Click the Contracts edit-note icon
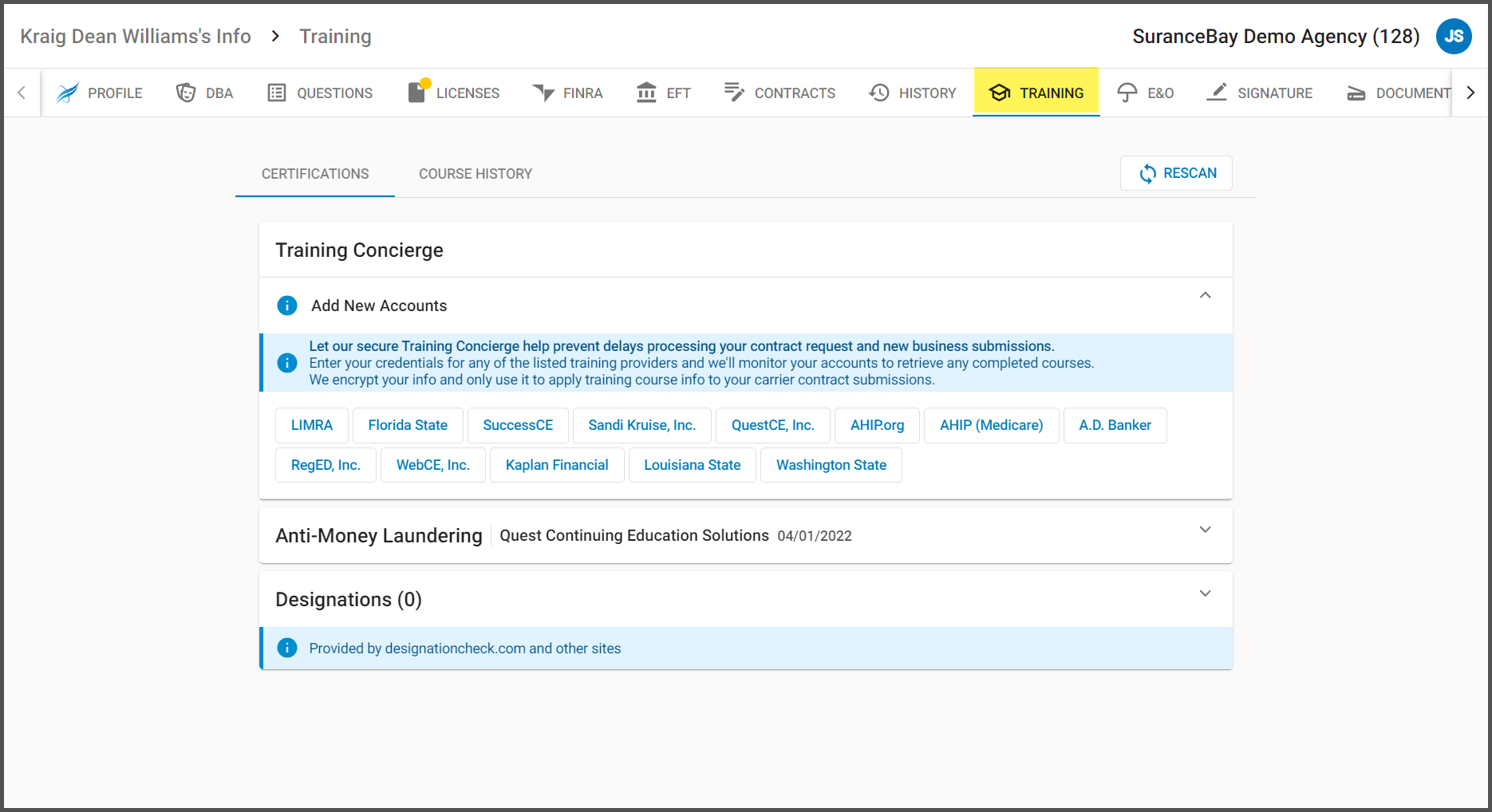The width and height of the screenshot is (1492, 812). click(x=734, y=93)
